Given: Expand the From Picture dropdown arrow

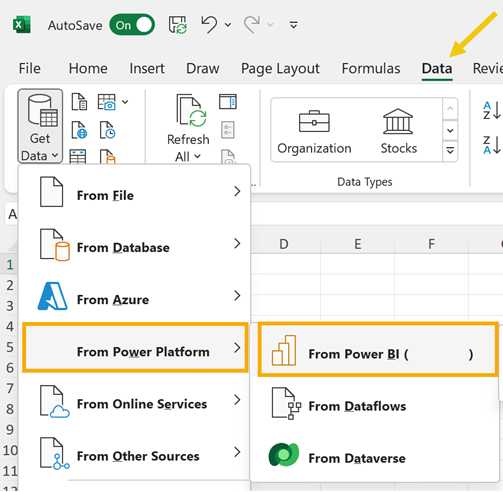Looking at the screenshot, I should [125, 102].
